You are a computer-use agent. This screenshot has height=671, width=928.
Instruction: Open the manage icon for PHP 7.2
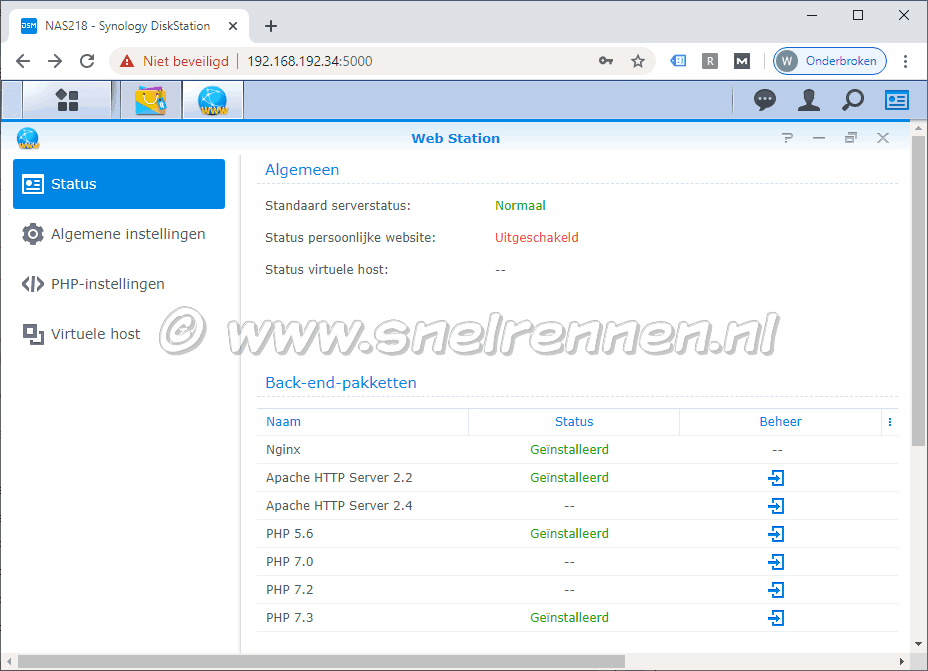click(x=776, y=590)
